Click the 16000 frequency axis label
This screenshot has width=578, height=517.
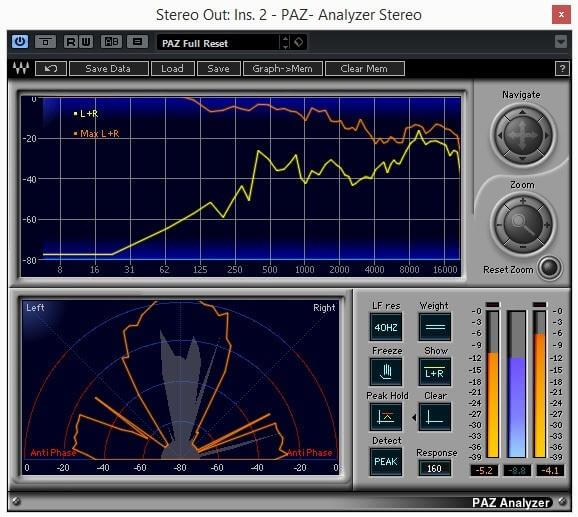[445, 270]
